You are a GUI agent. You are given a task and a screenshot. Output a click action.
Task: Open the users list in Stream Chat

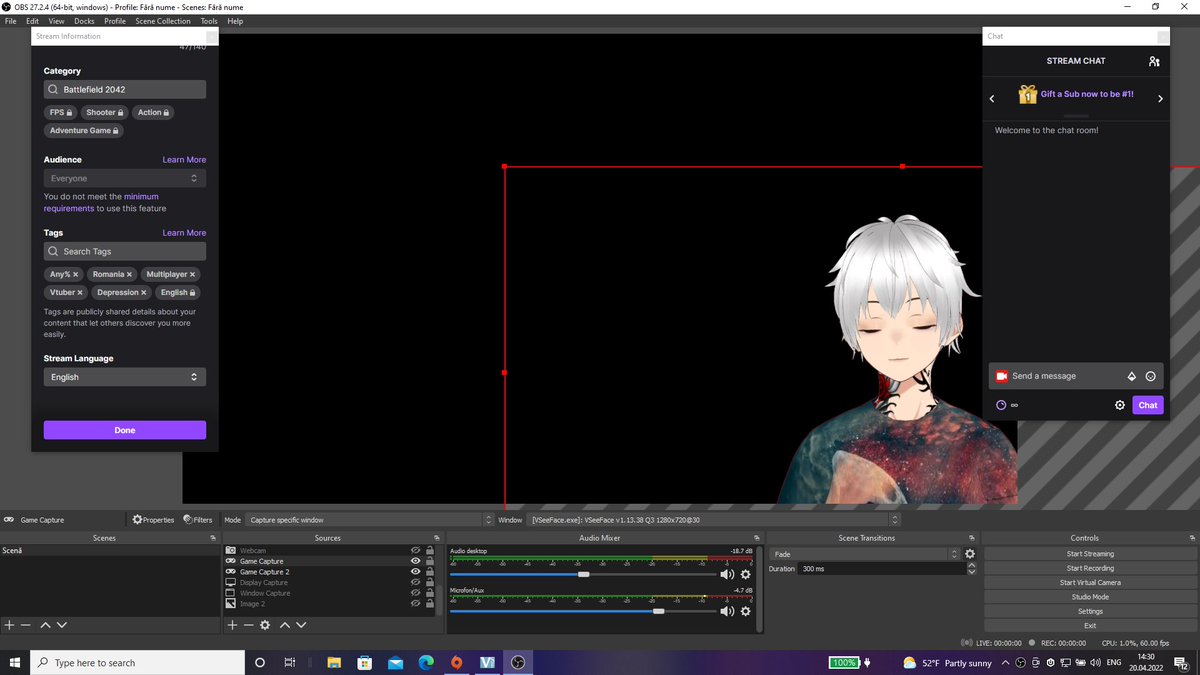tap(1154, 61)
